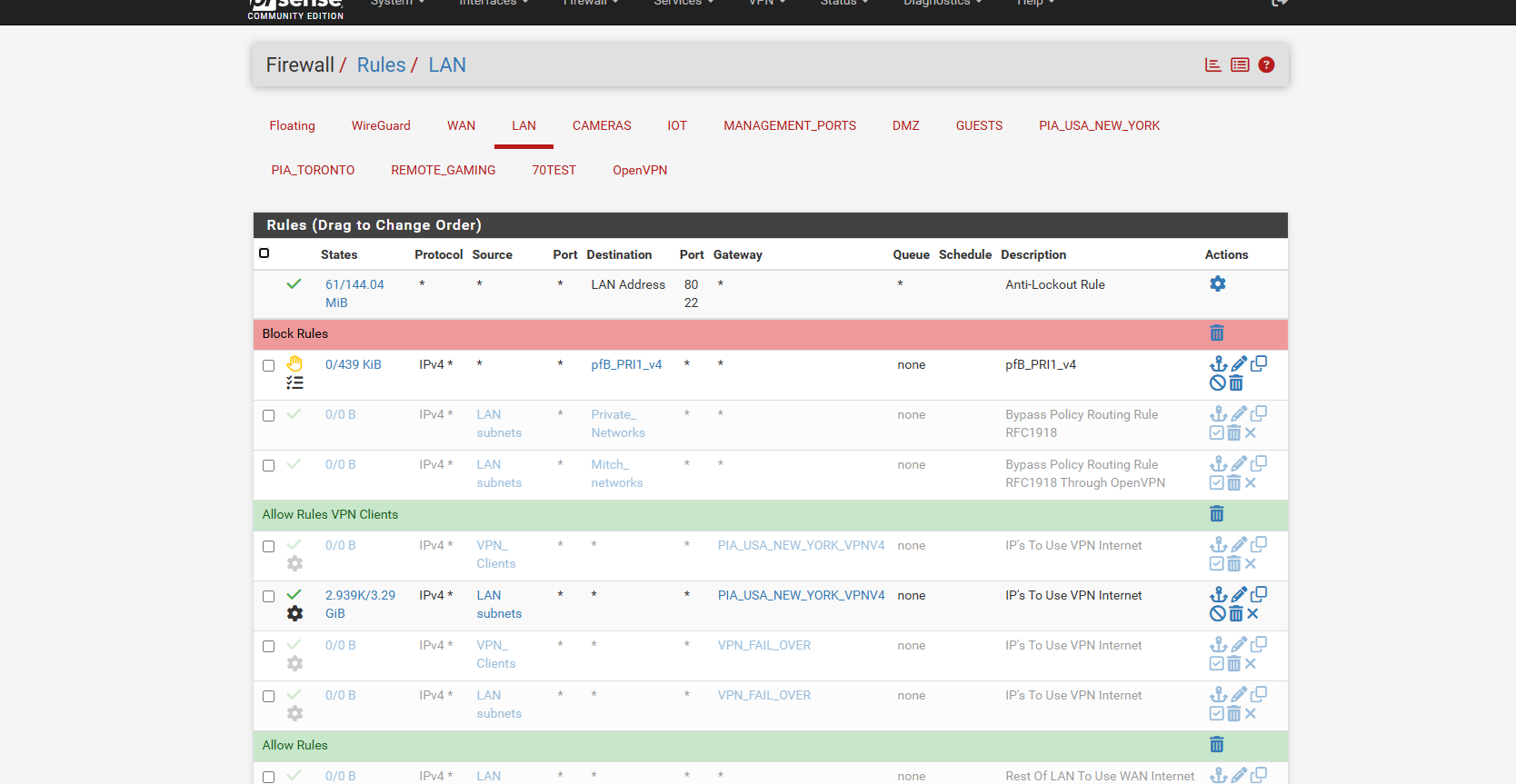Viewport: 1516px width, 784px height.
Task: Edit Bypass Policy Routing Rule RFC1918
Action: coord(1239,414)
